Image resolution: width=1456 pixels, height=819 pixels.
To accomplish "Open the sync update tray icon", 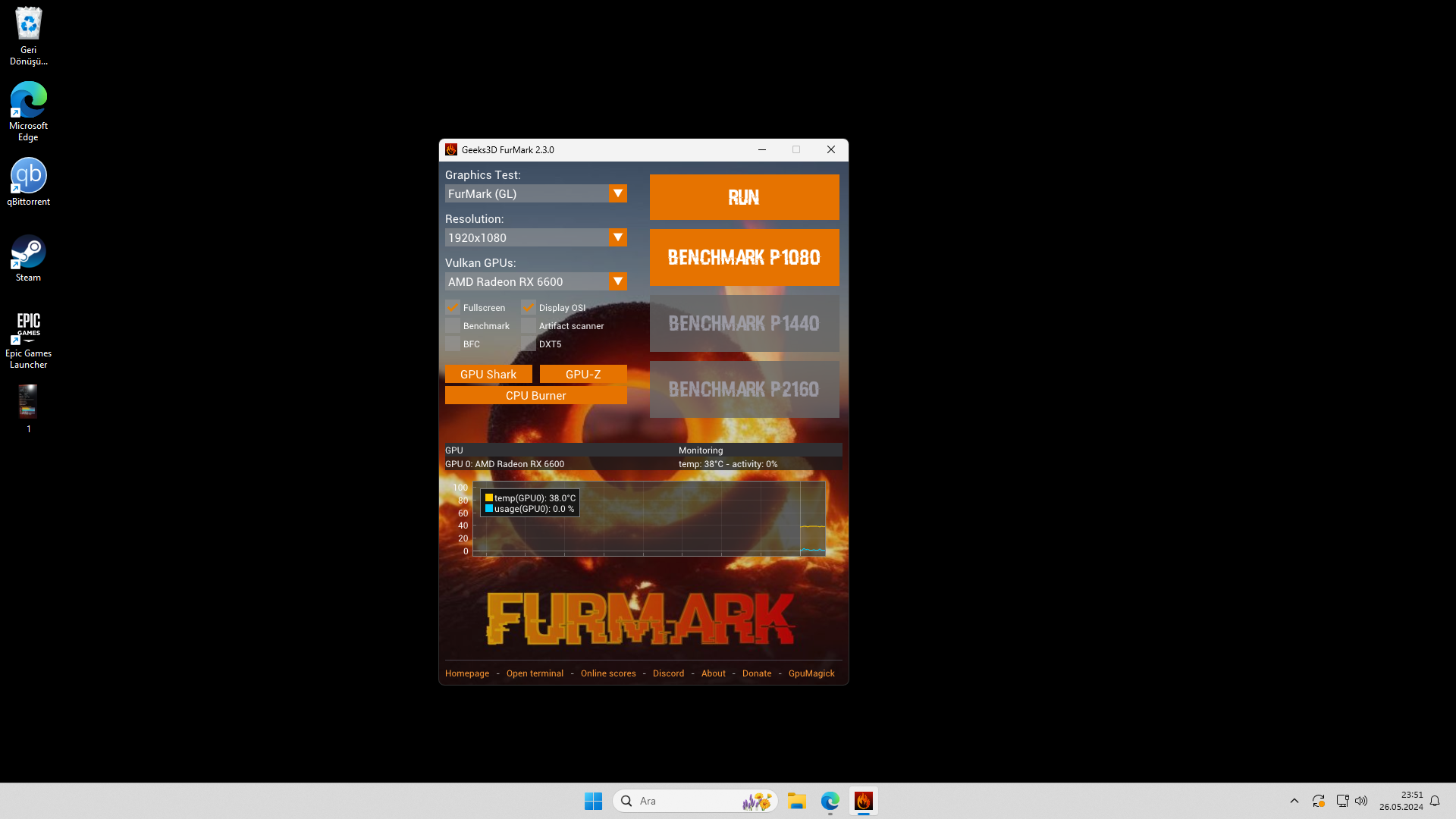I will tap(1319, 801).
